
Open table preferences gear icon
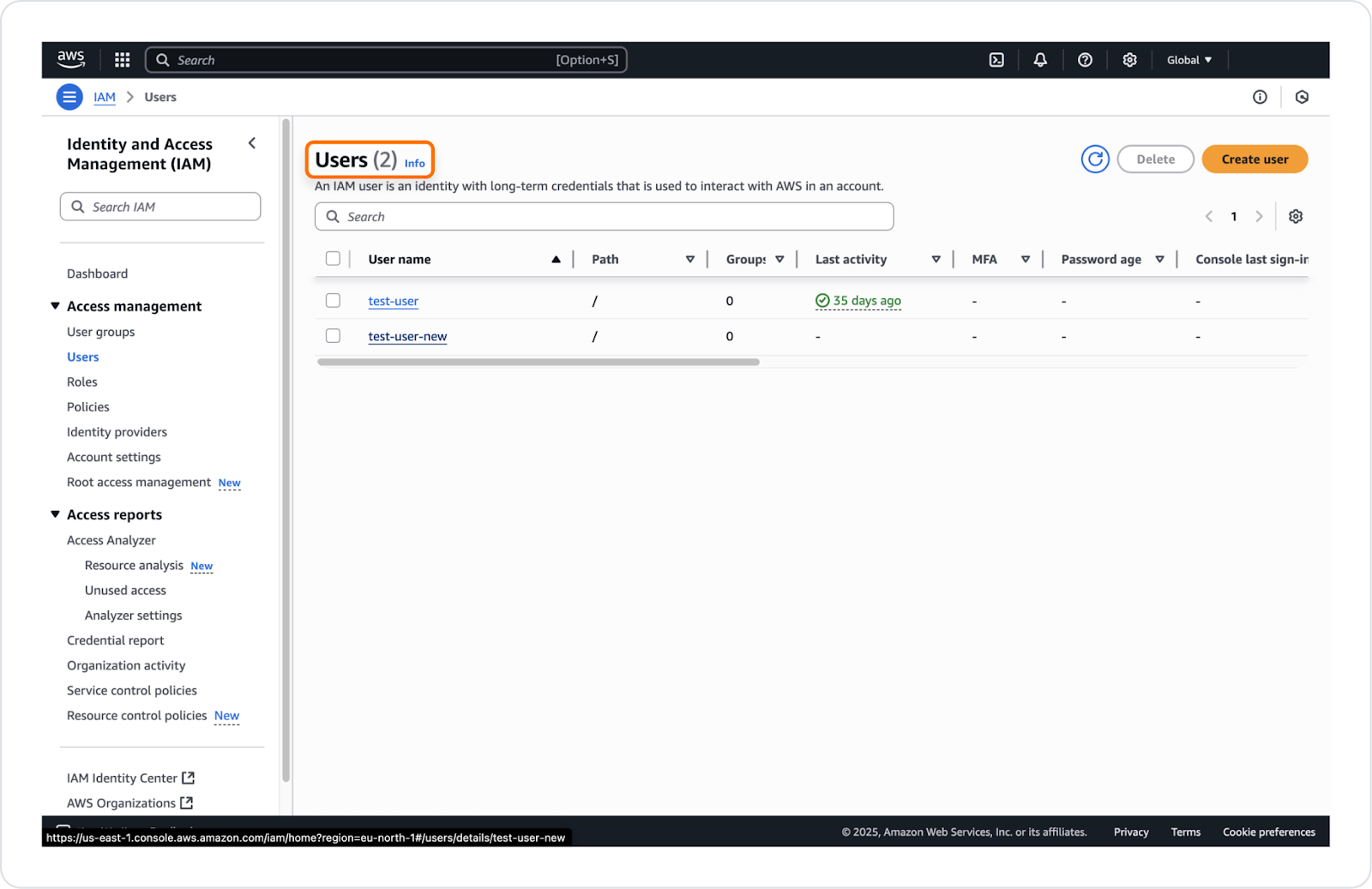click(1296, 216)
